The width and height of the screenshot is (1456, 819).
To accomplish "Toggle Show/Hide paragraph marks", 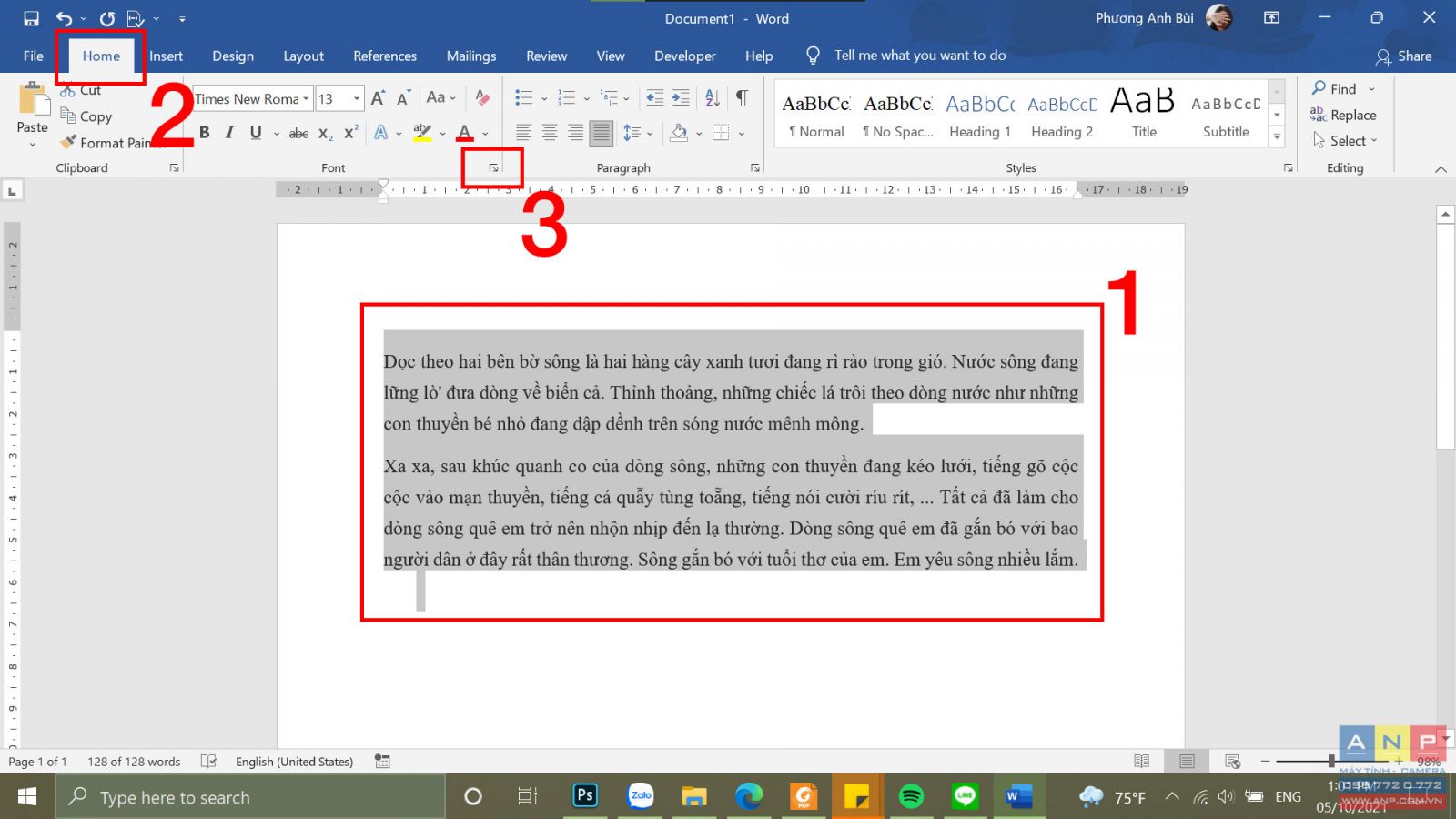I will coord(743,98).
